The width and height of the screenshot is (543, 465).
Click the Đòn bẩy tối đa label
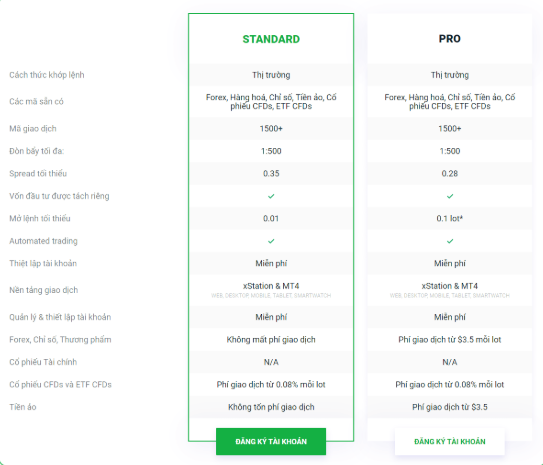pos(37,151)
